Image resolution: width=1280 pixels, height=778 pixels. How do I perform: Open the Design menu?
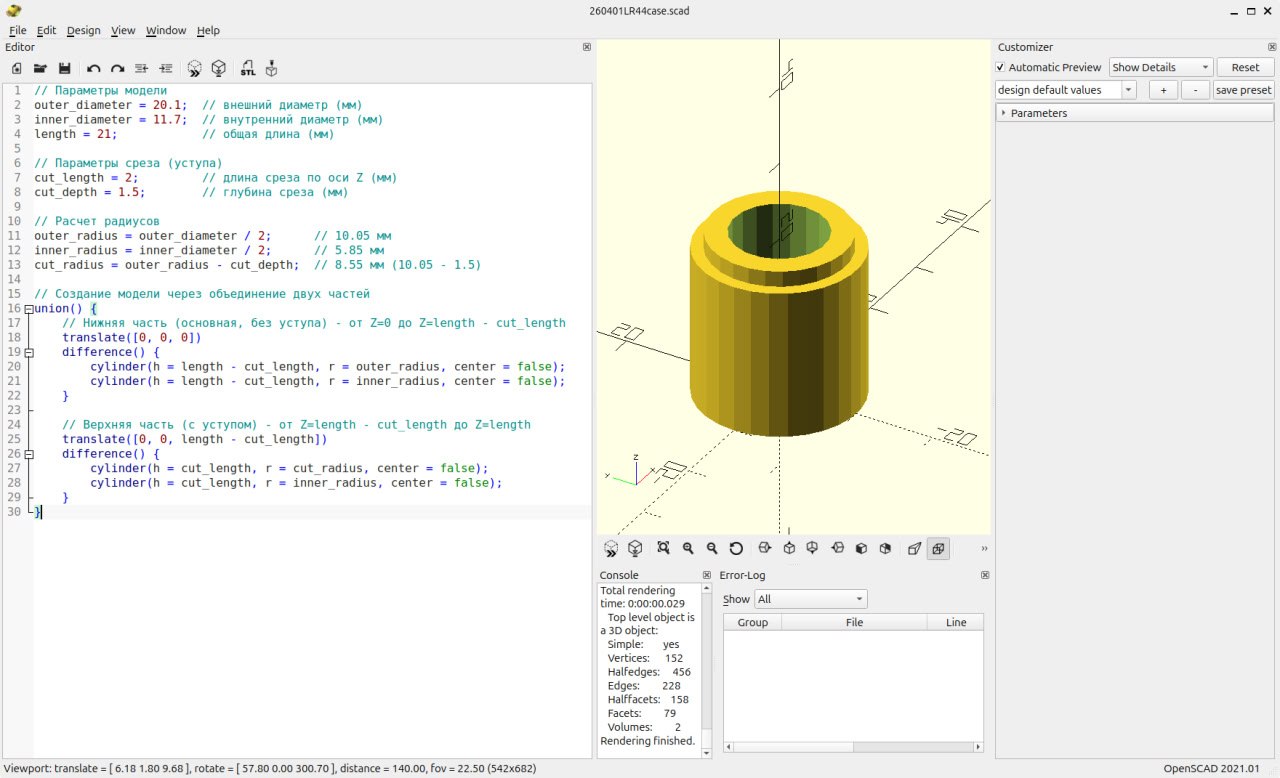pyautogui.click(x=83, y=30)
